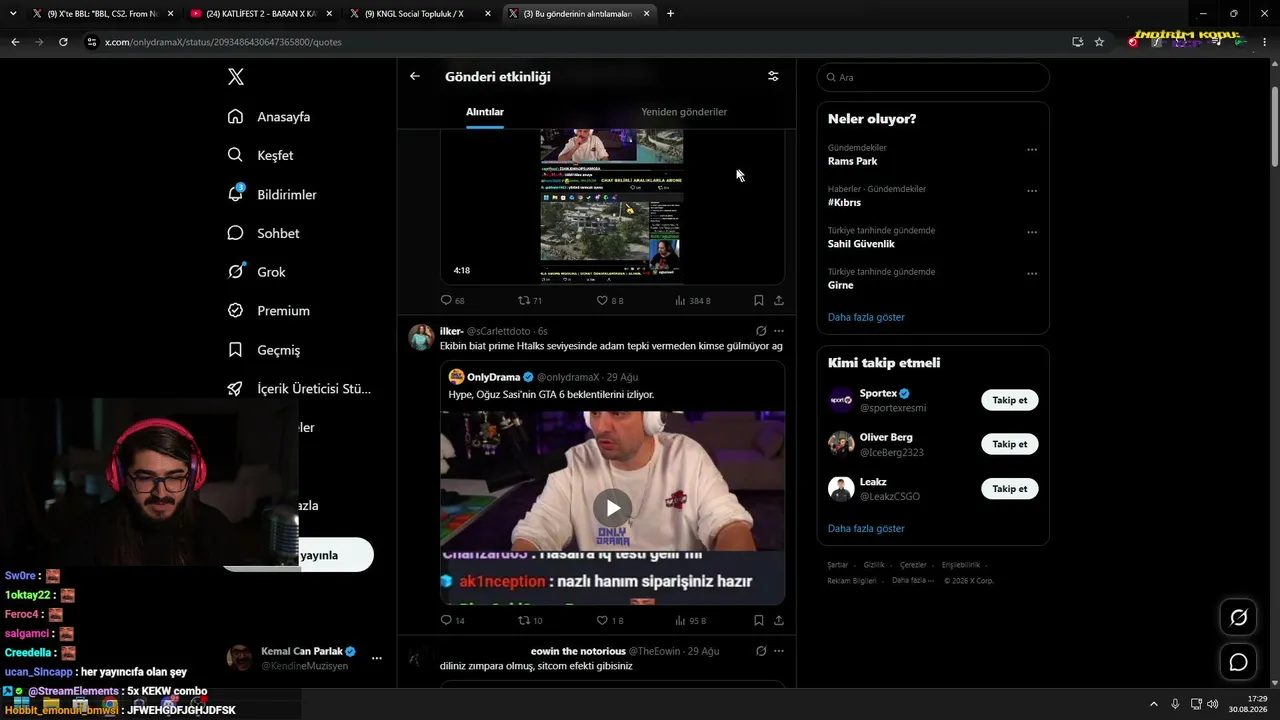Like the post with 8 B likes

(x=610, y=300)
